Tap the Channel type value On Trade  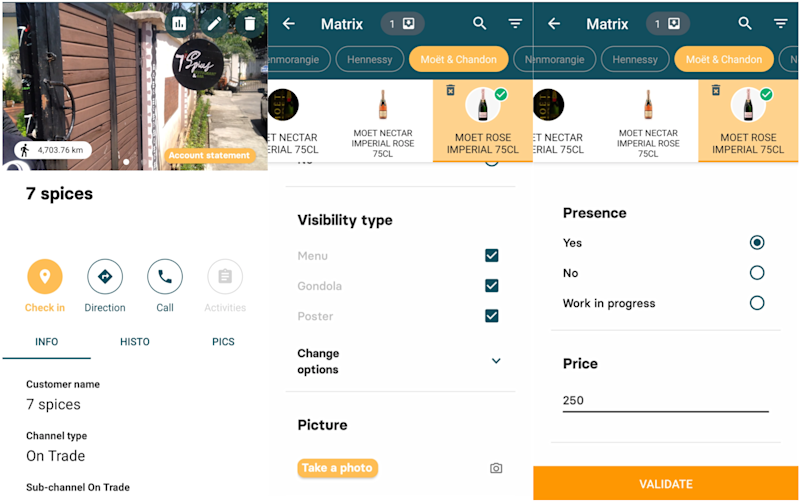(56, 456)
